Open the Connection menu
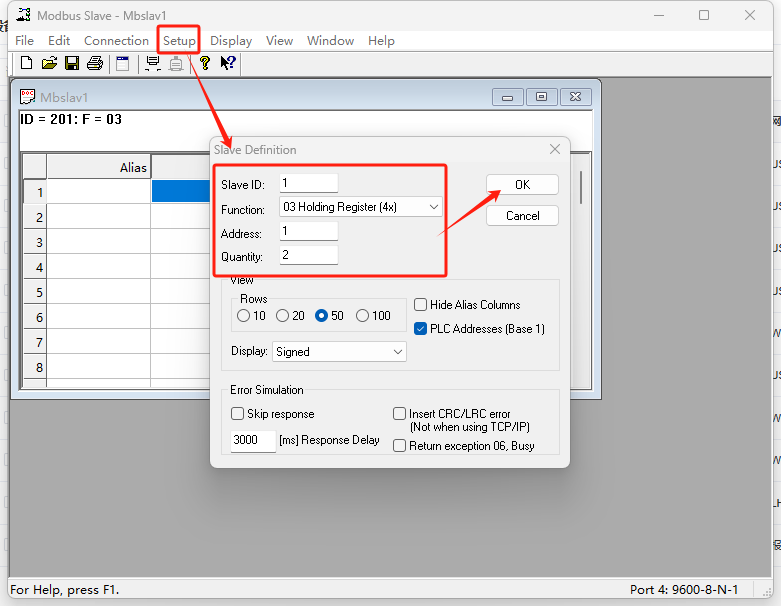The image size is (781, 606). click(116, 41)
